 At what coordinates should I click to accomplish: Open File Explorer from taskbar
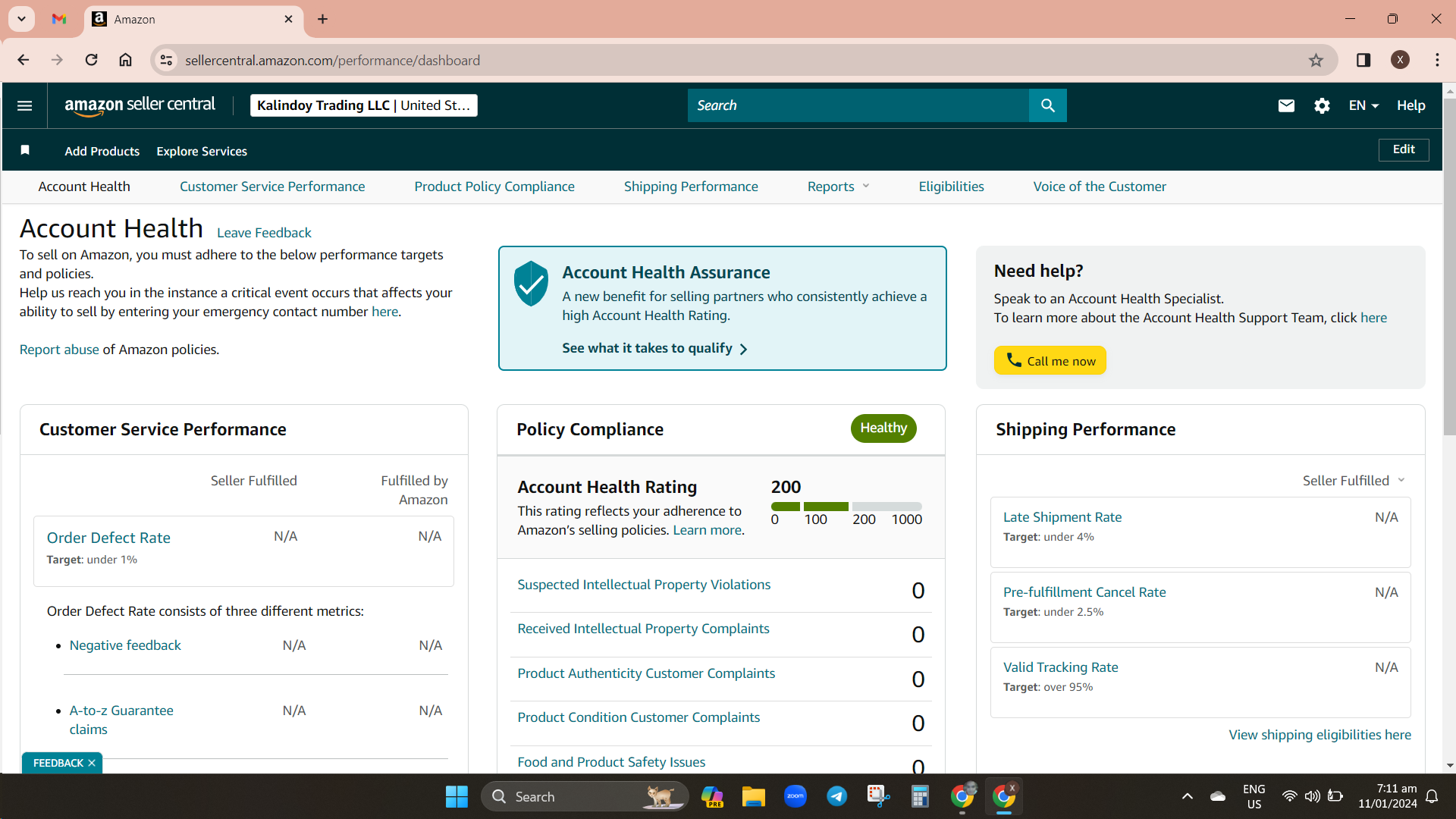[753, 796]
